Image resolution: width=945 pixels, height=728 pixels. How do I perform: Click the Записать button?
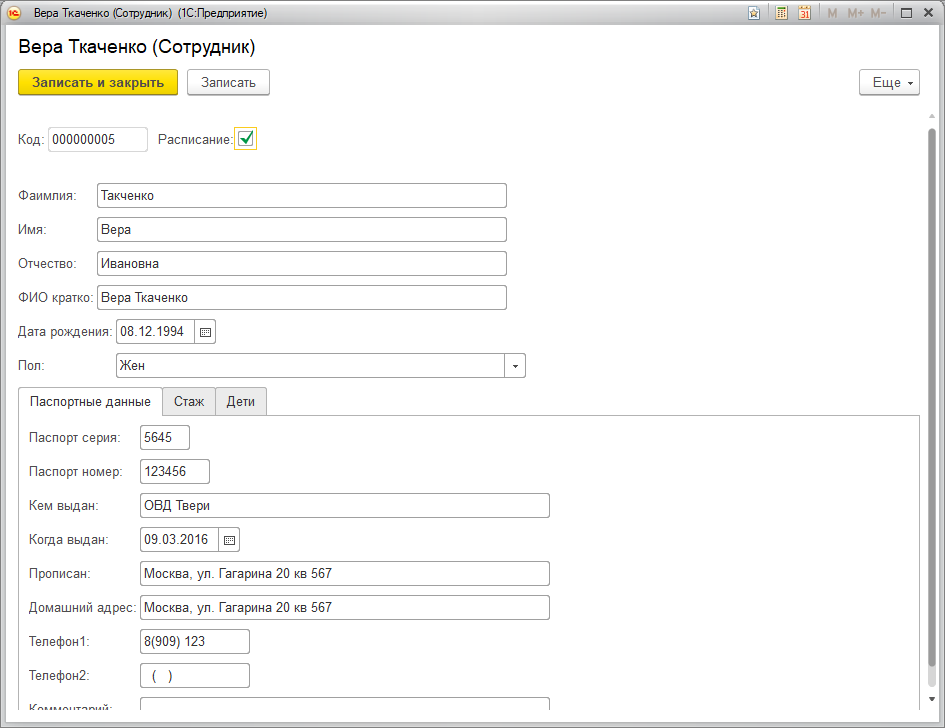point(228,83)
